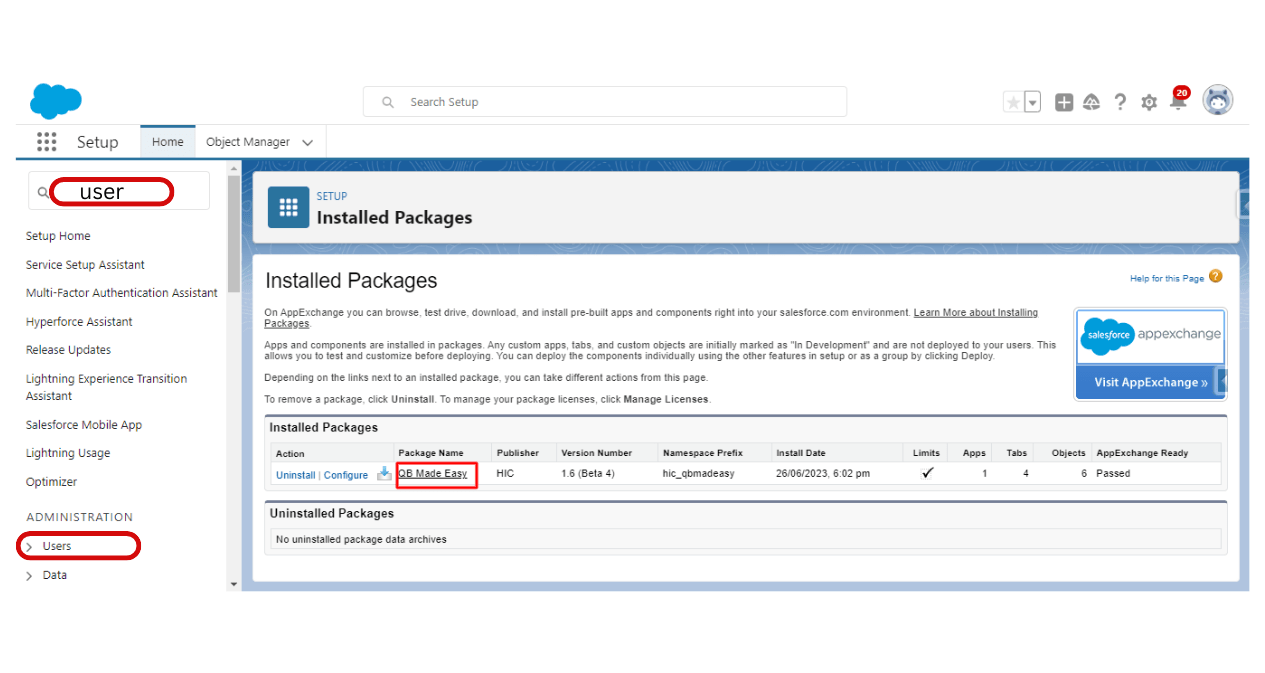Click the hic_qbmadeasy namespace cell
Image resolution: width=1265 pixels, height=673 pixels.
click(699, 473)
